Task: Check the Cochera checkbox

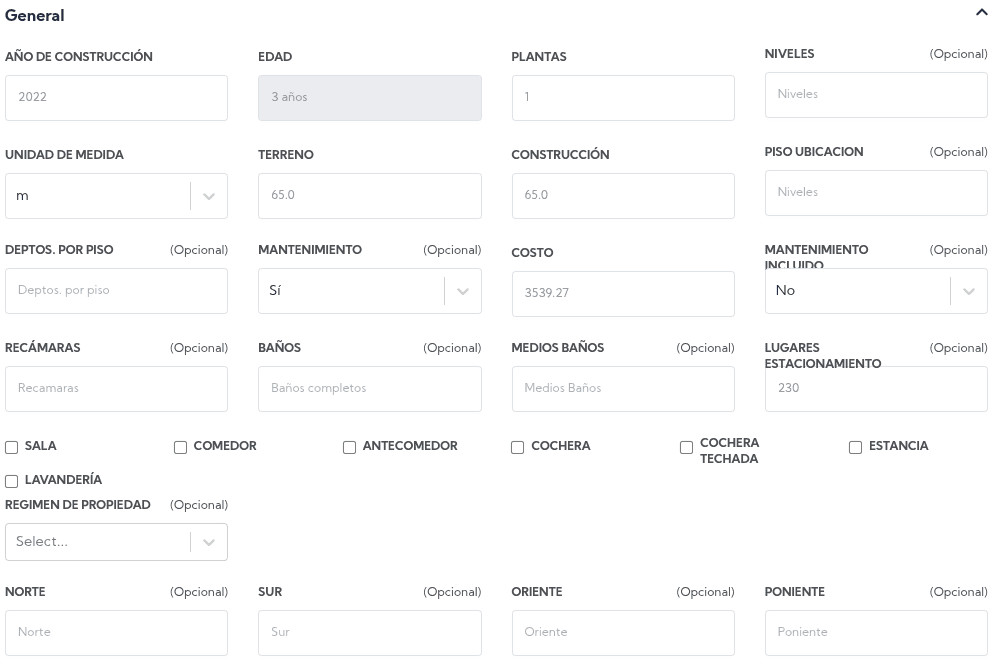Action: click(518, 447)
